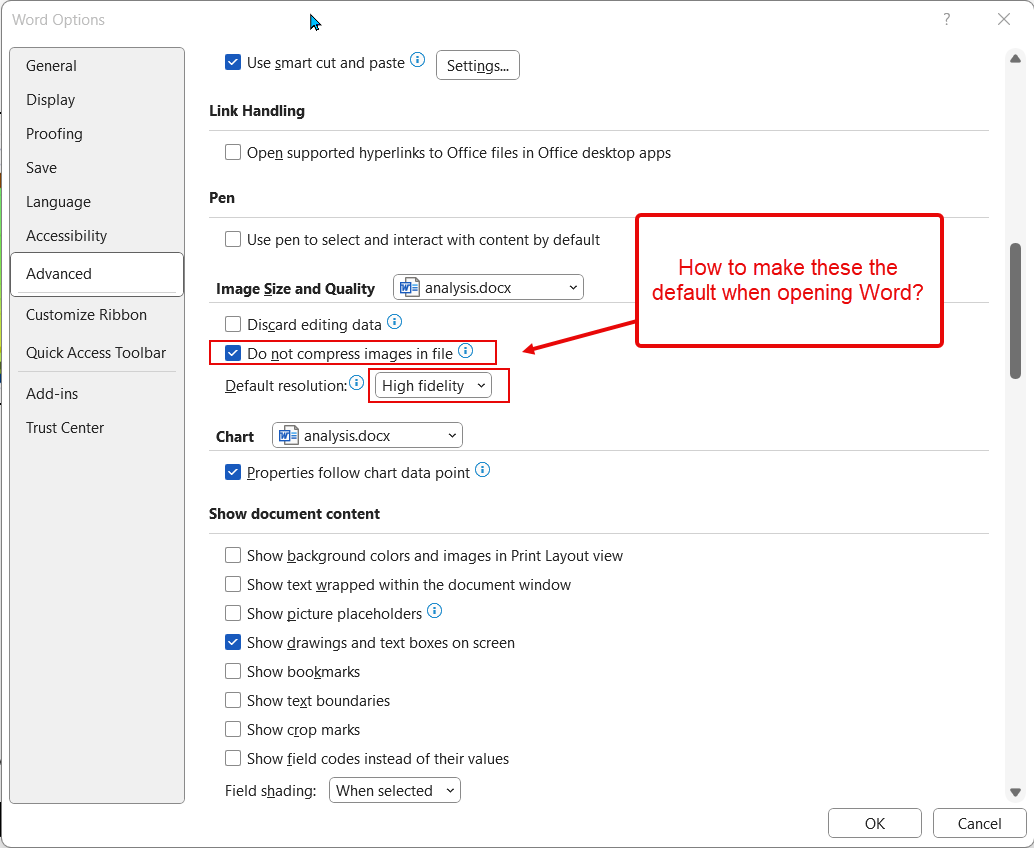Open the Chart document dropdown

point(367,435)
